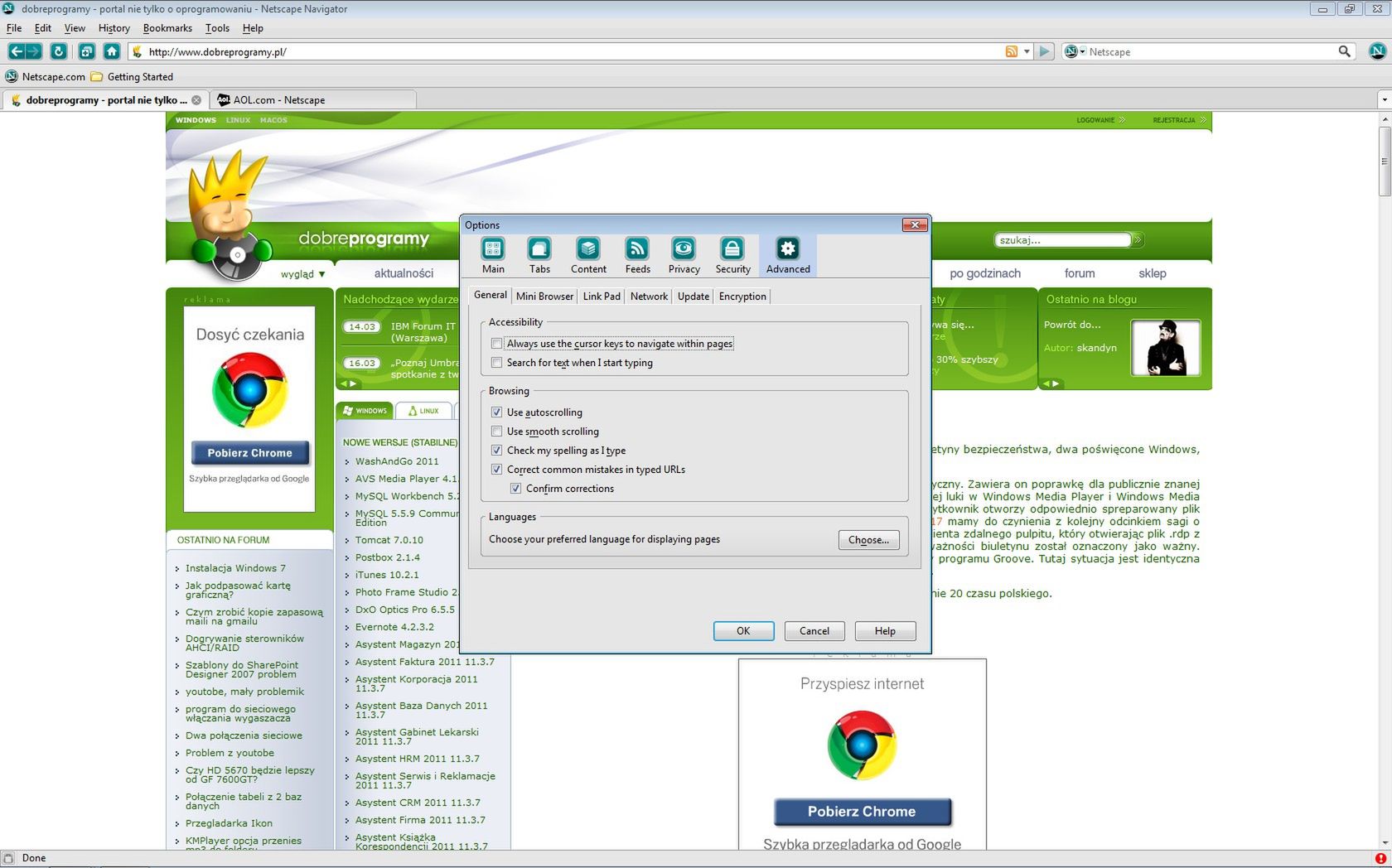Select the Advanced options panel
Screen dimensions: 1392x868
[x=788, y=255]
